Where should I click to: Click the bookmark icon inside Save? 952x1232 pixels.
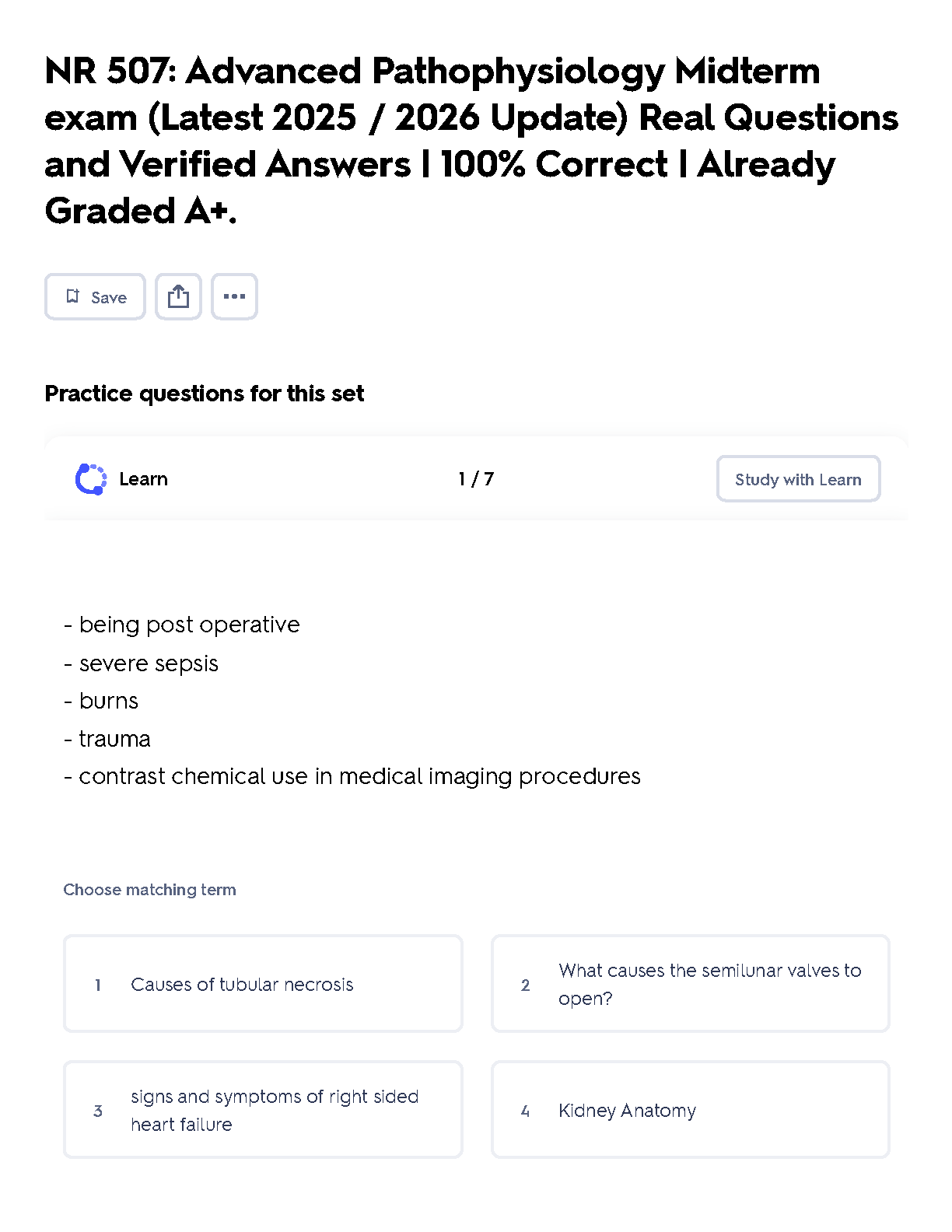[x=73, y=296]
